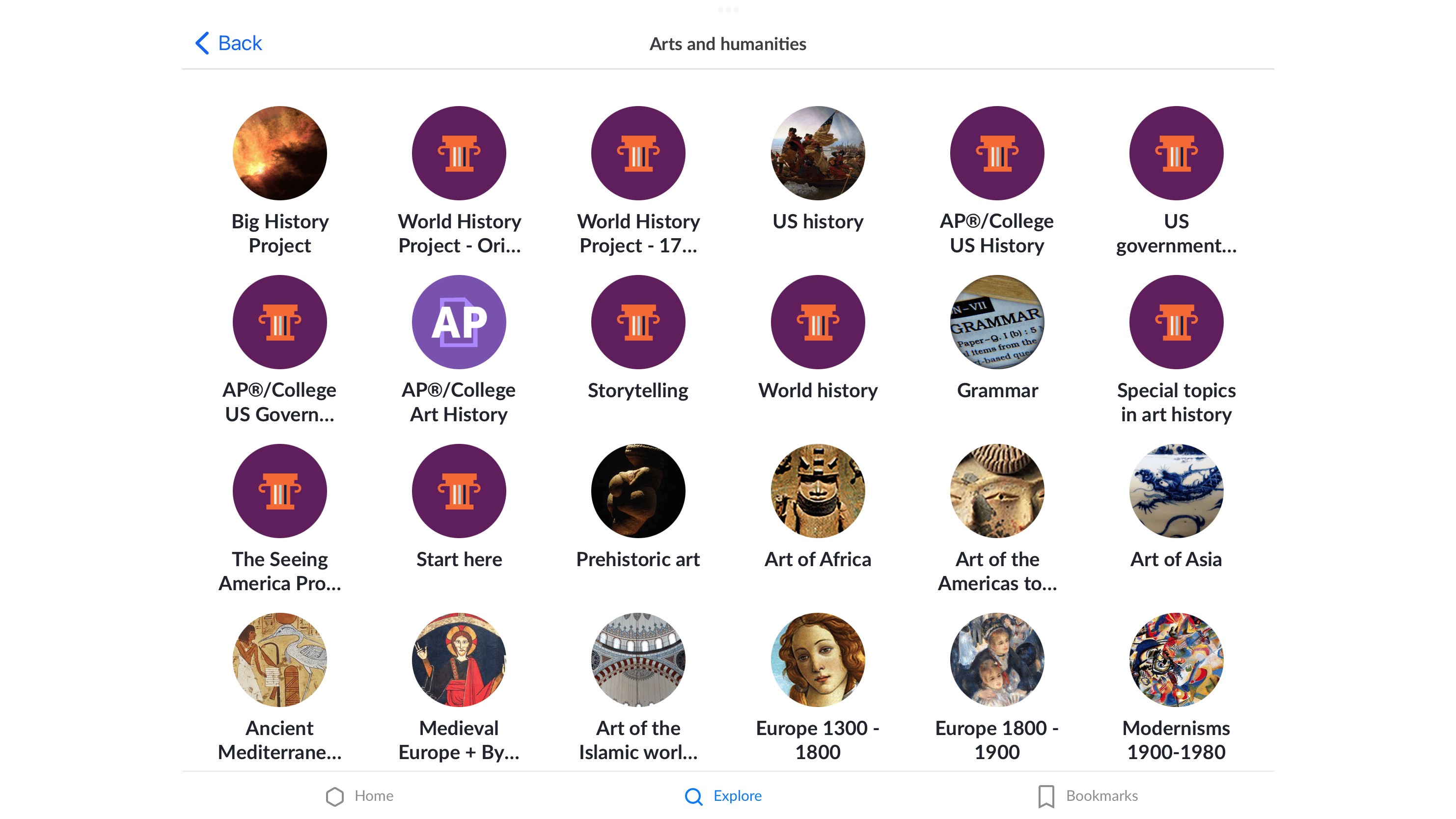Open the Big History Project course icon

pyautogui.click(x=280, y=153)
